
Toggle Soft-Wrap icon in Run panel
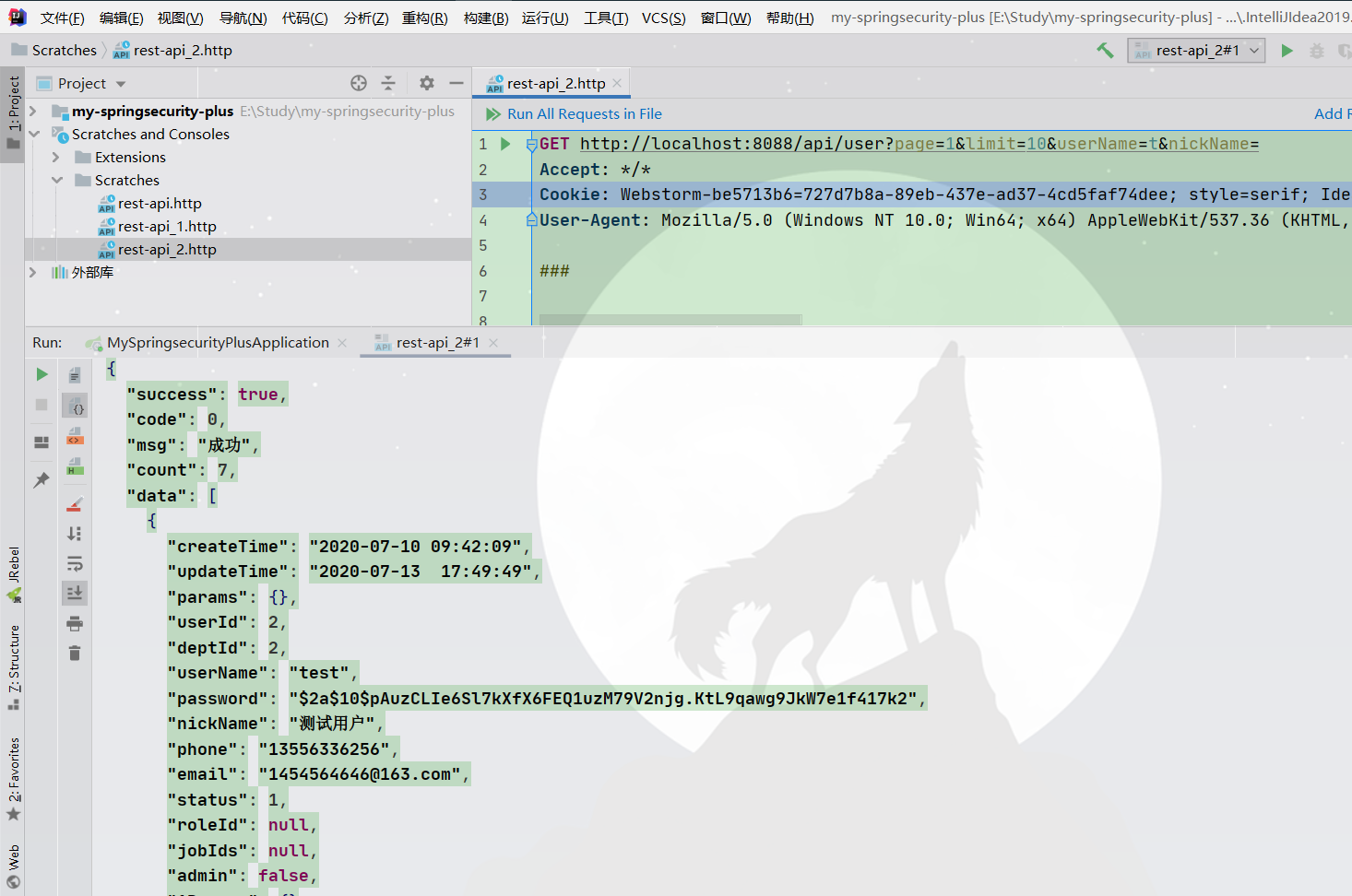point(75,563)
